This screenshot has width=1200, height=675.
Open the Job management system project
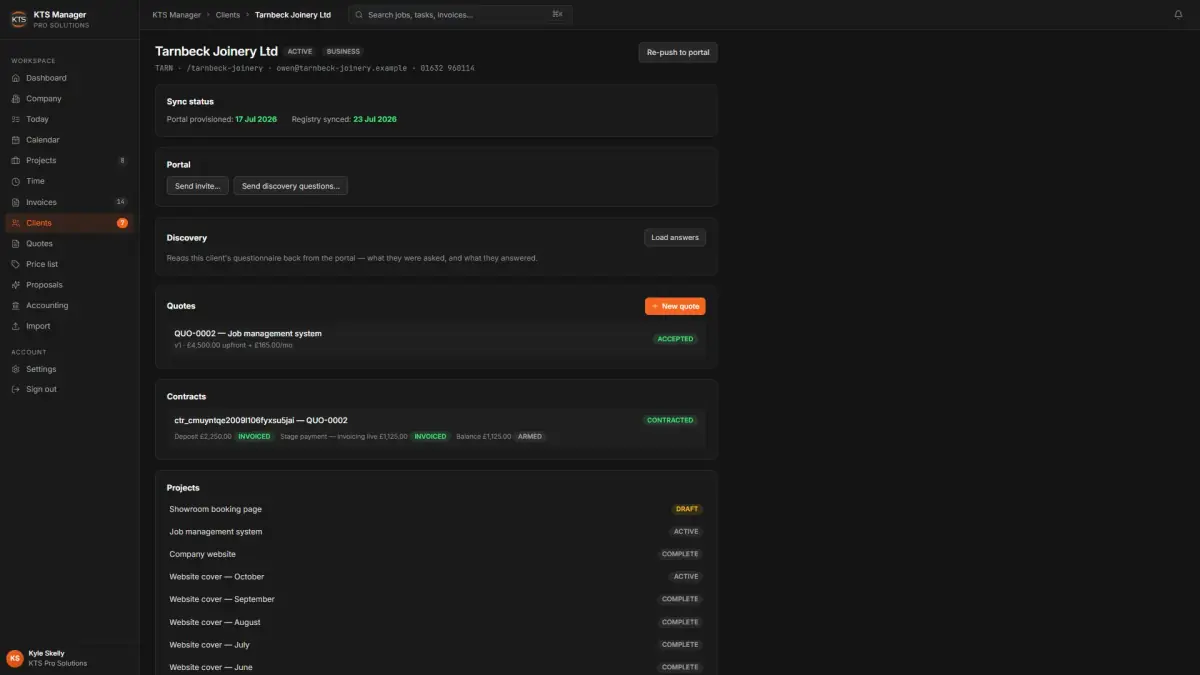(436, 532)
